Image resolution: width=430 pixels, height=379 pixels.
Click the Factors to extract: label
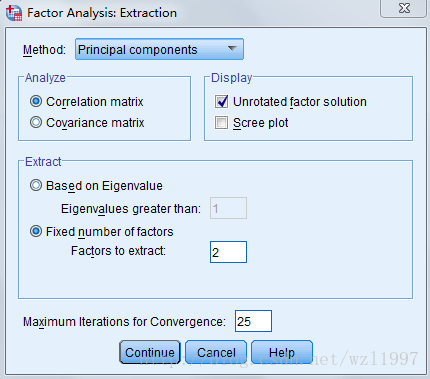point(118,251)
